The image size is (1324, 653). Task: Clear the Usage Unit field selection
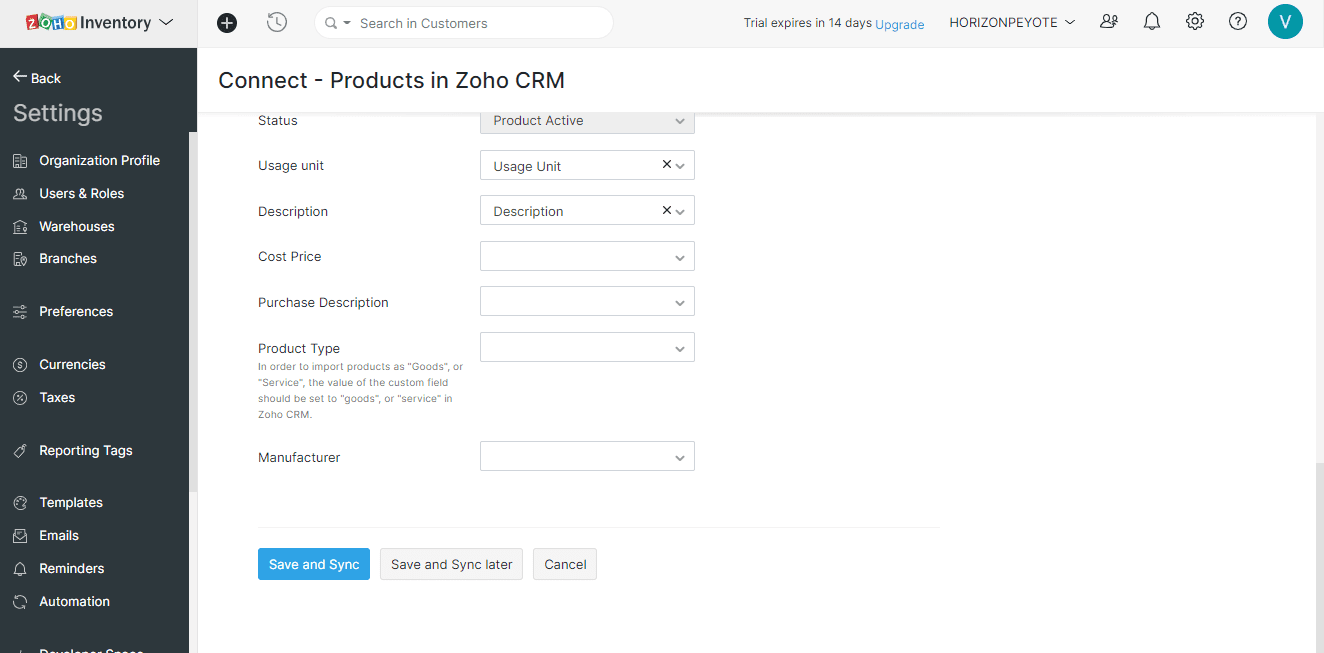tap(667, 165)
